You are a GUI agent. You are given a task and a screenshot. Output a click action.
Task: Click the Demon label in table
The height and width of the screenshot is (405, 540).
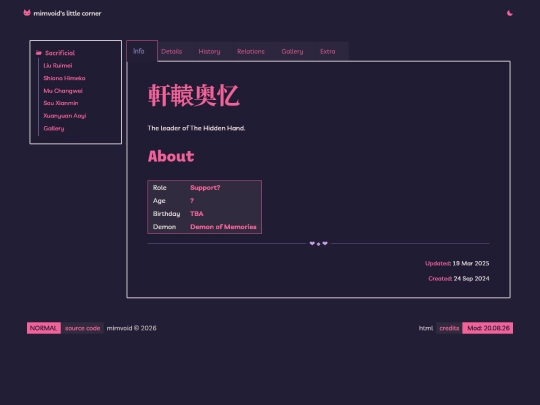tap(164, 227)
